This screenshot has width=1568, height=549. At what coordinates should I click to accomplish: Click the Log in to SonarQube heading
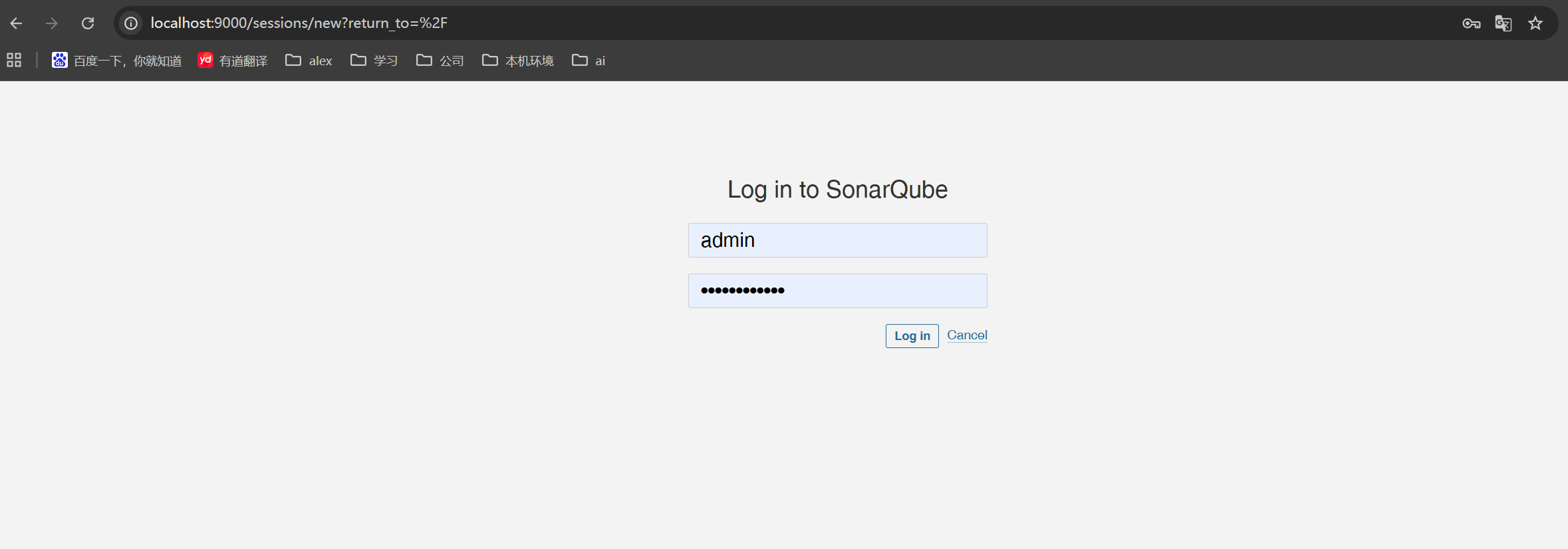click(x=837, y=190)
